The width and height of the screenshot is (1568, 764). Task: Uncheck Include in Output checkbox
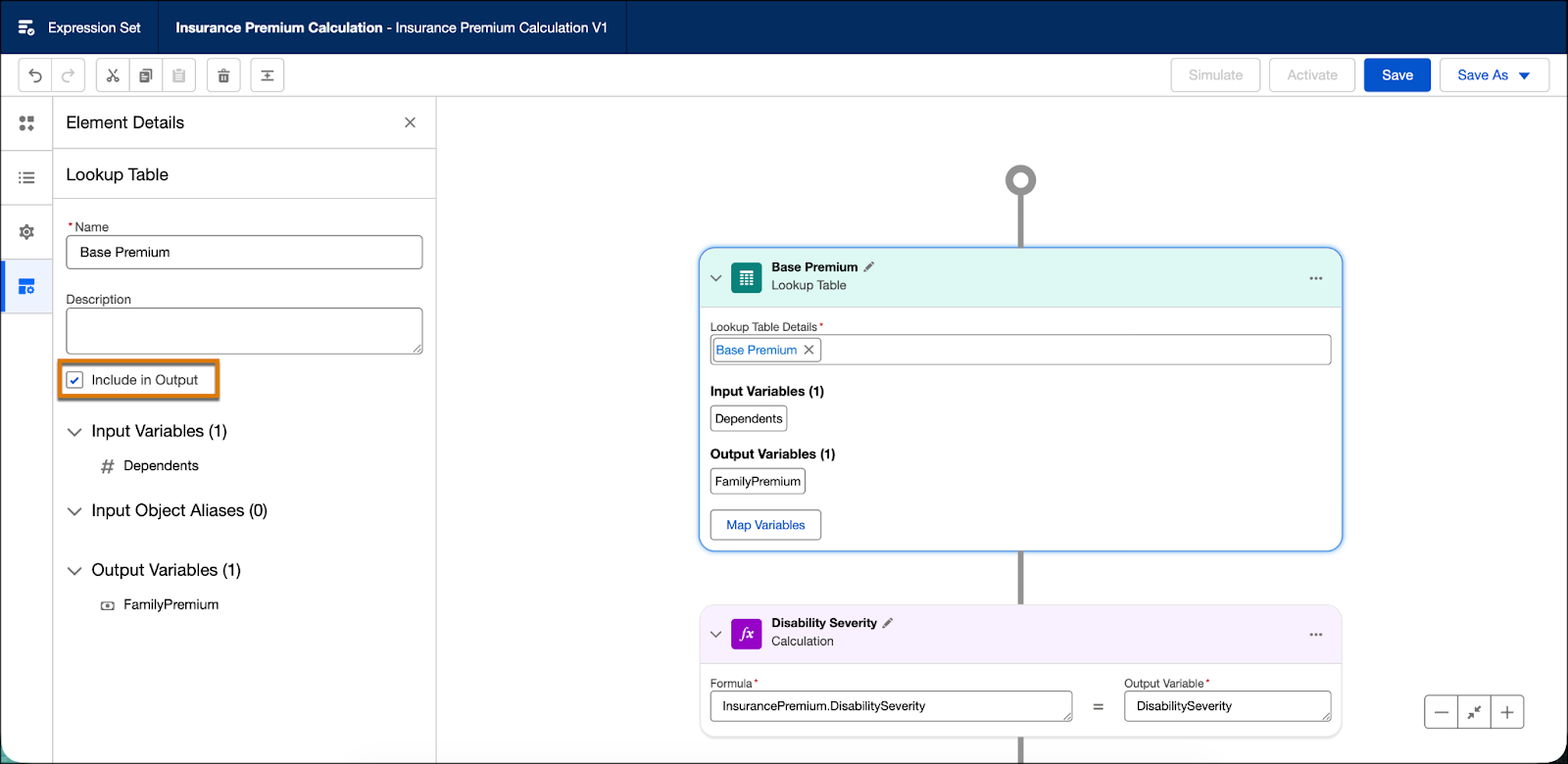74,380
